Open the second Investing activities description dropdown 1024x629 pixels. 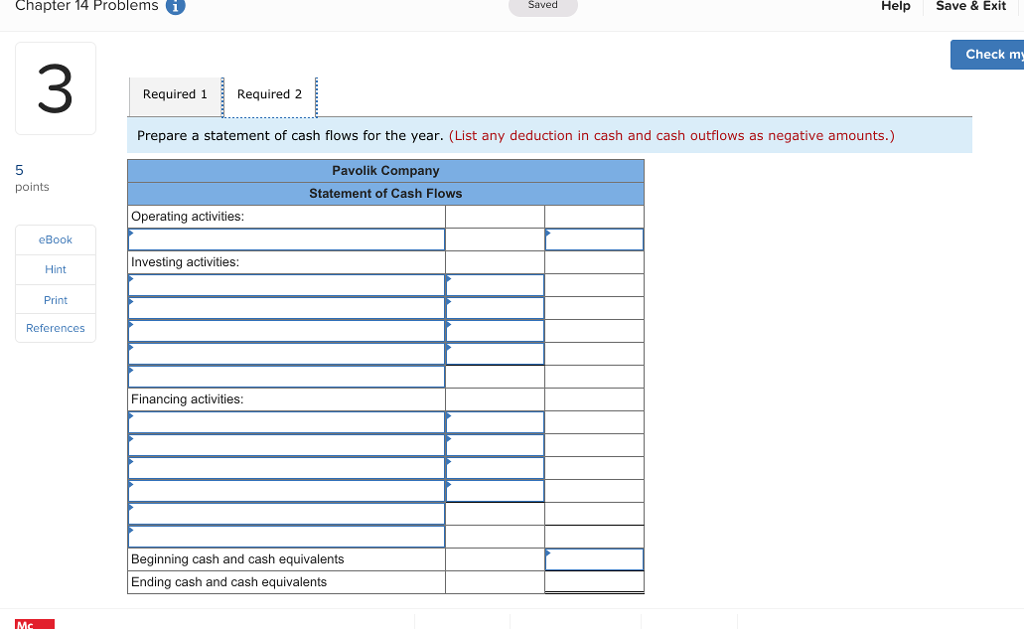pyautogui.click(x=286, y=307)
